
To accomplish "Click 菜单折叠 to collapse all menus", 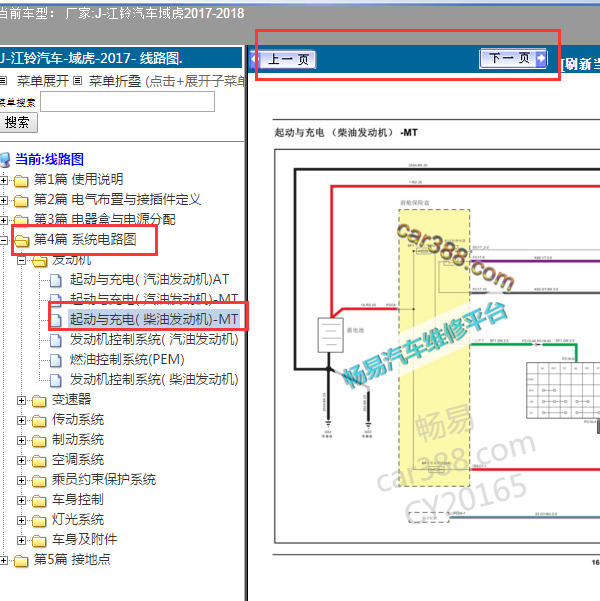I will coord(115,81).
